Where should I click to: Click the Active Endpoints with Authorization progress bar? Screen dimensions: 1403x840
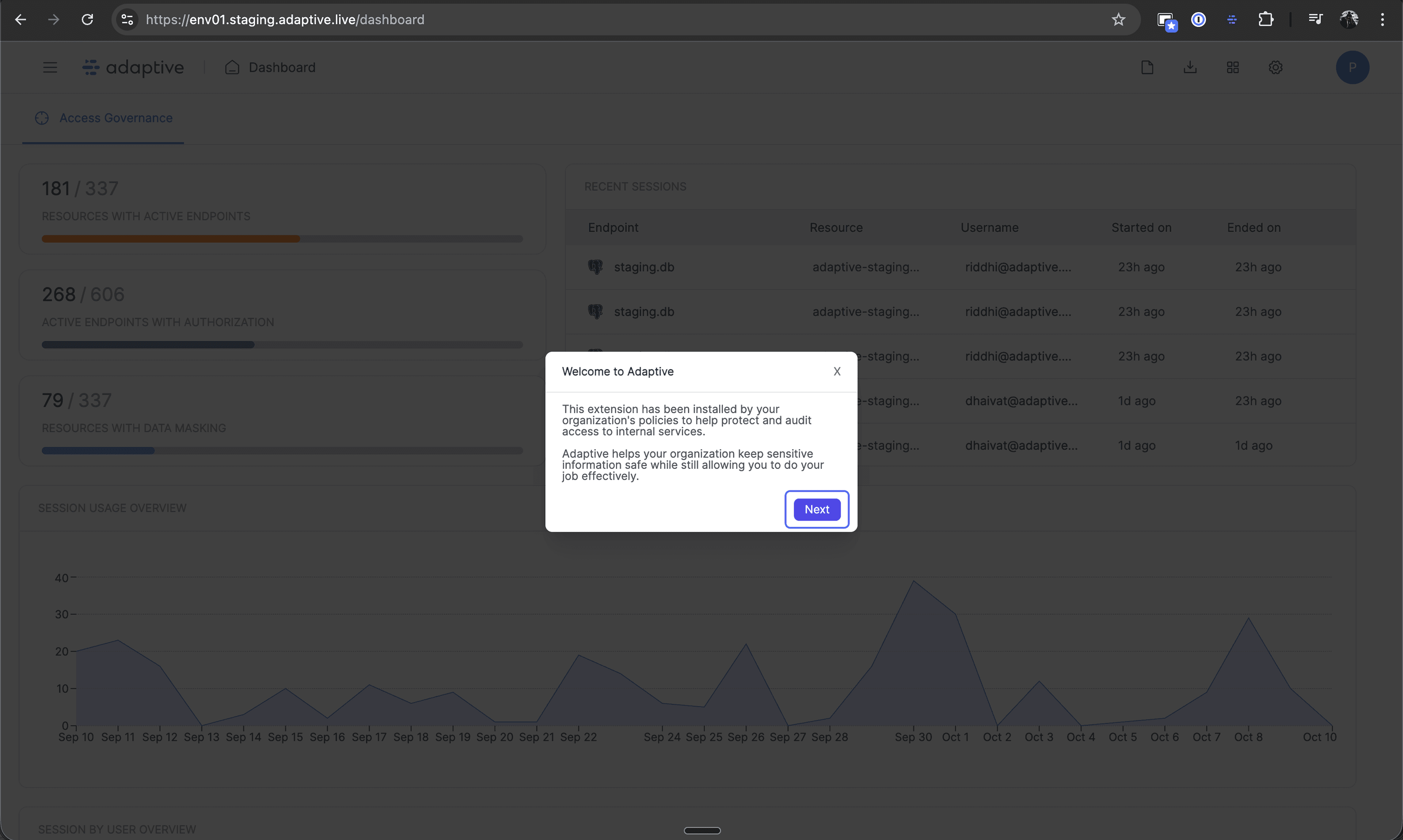click(x=282, y=345)
